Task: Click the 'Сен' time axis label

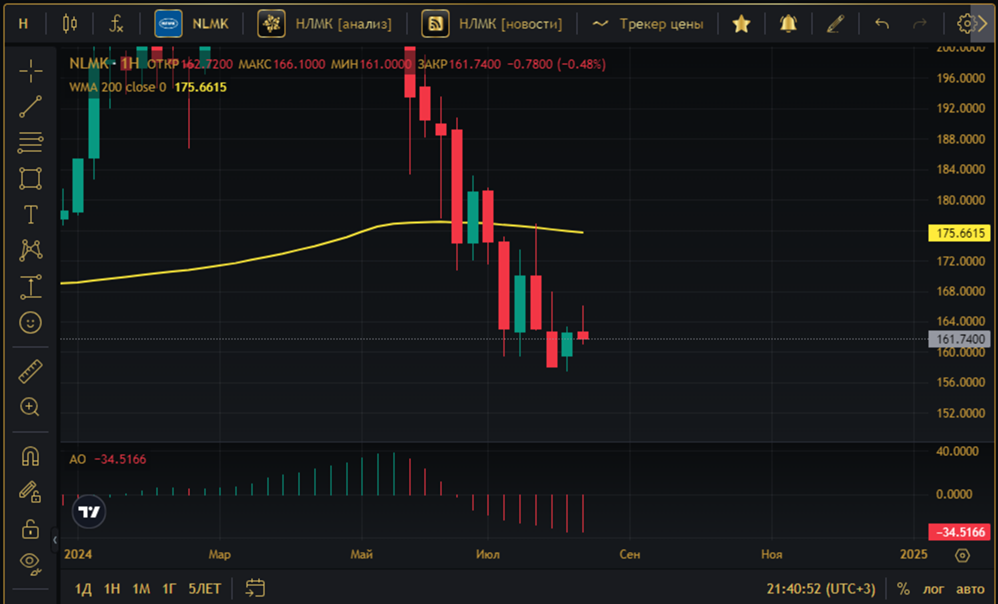Action: pos(629,554)
